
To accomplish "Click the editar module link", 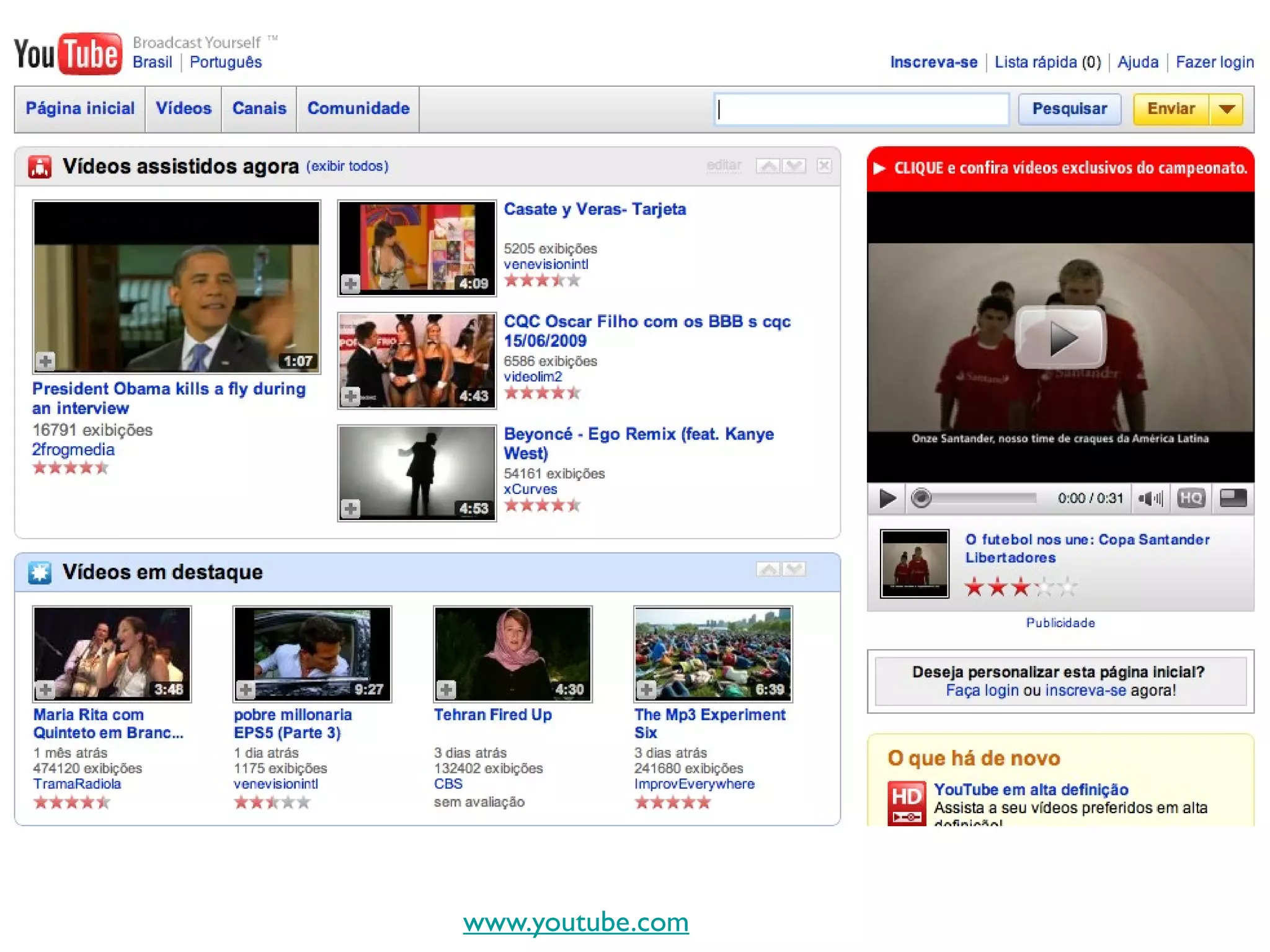I will [x=724, y=165].
